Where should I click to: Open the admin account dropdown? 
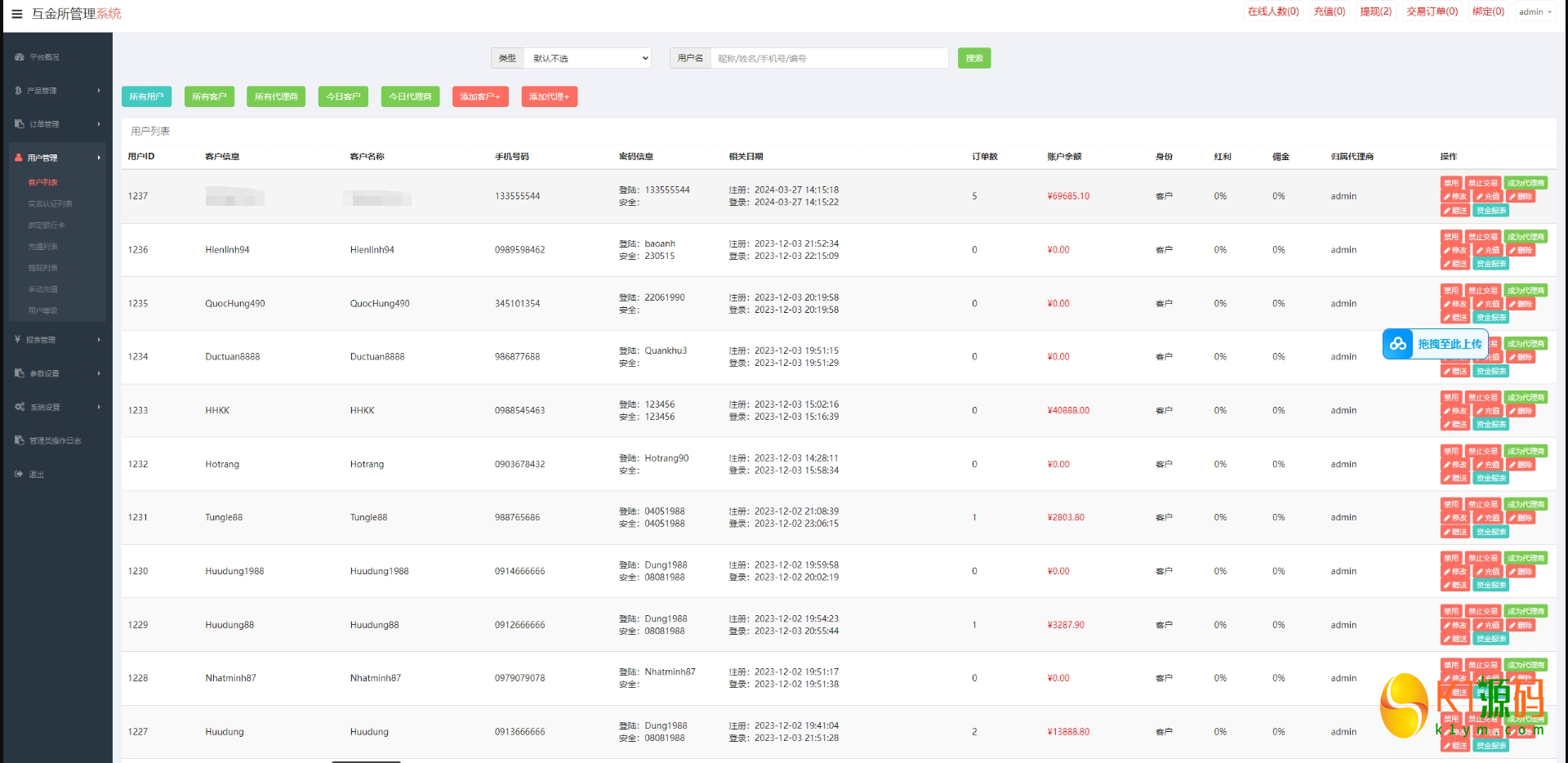pyautogui.click(x=1535, y=12)
